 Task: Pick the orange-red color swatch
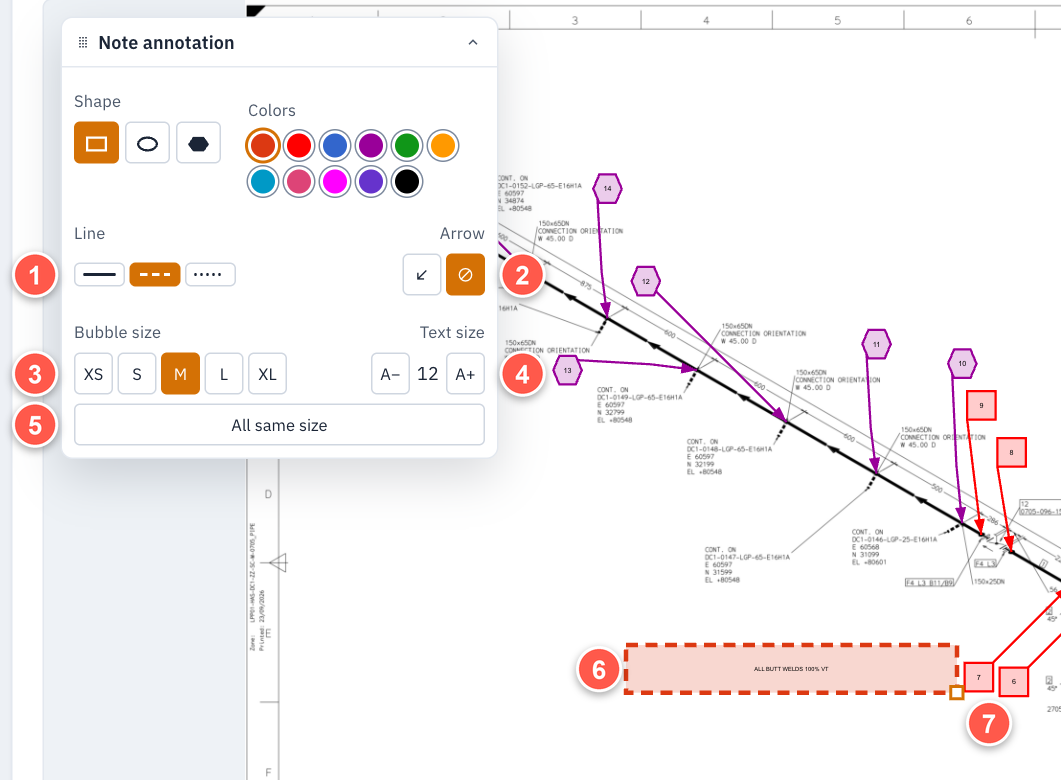pos(263,145)
